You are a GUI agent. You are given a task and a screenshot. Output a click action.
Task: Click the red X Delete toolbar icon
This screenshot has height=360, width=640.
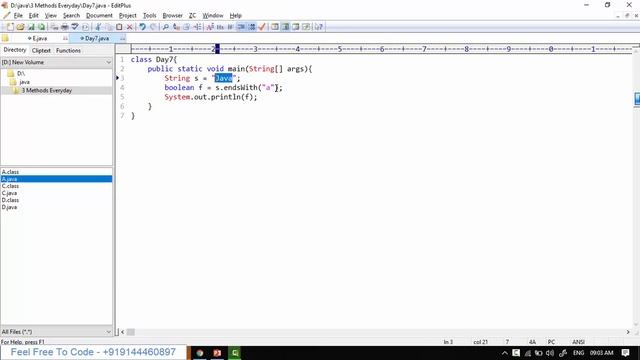click(129, 27)
